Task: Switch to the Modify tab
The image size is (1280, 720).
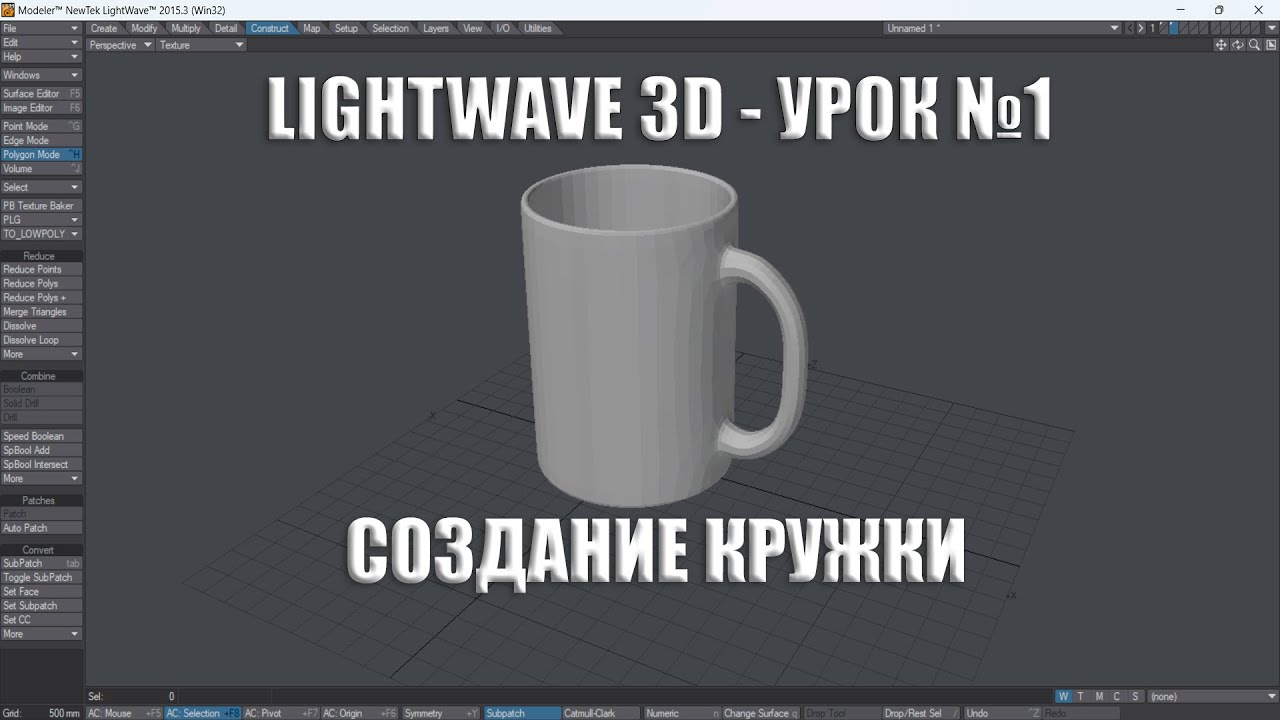Action: 144,28
